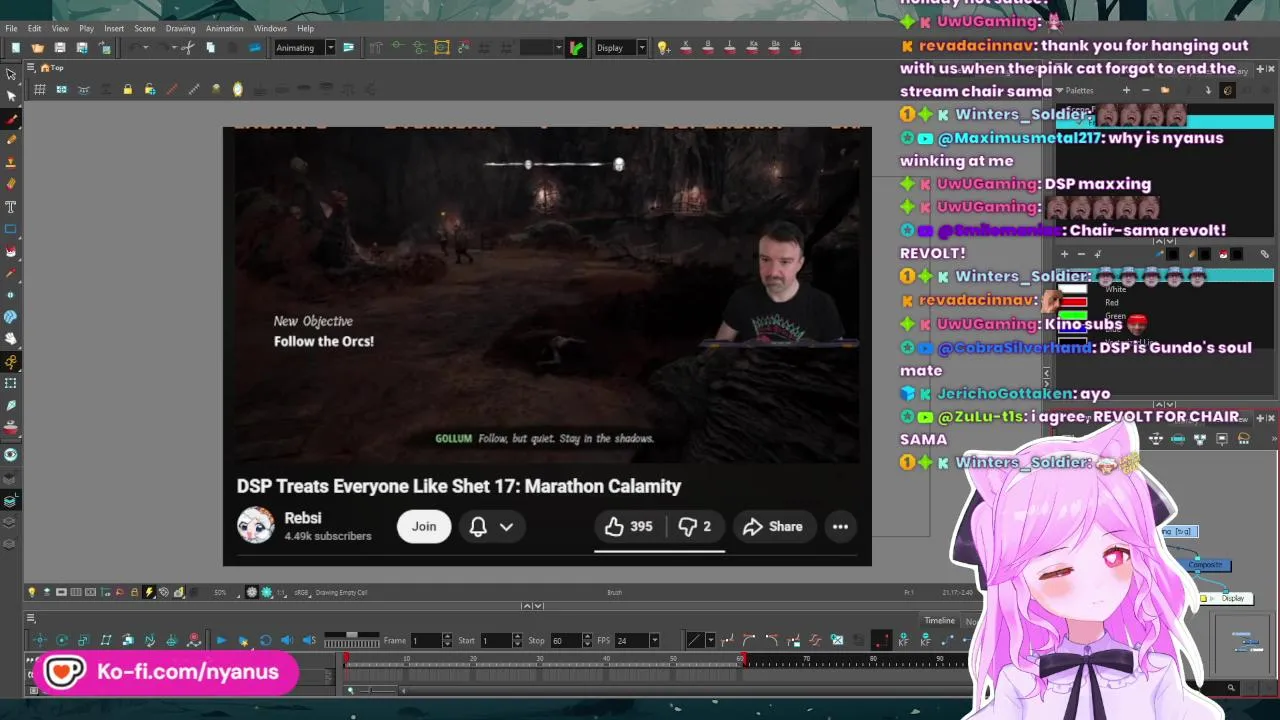The width and height of the screenshot is (1280, 720).
Task: Select the Transform arrow tool at top
Action: pyautogui.click(x=11, y=74)
